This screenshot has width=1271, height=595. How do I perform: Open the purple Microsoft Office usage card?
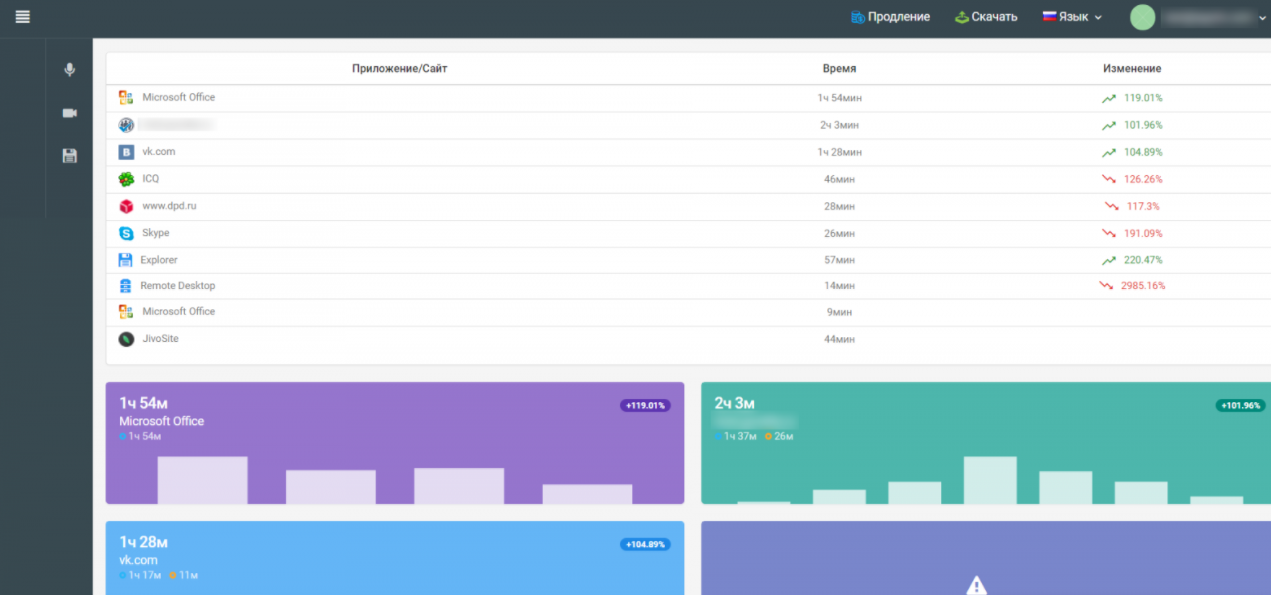[394, 443]
